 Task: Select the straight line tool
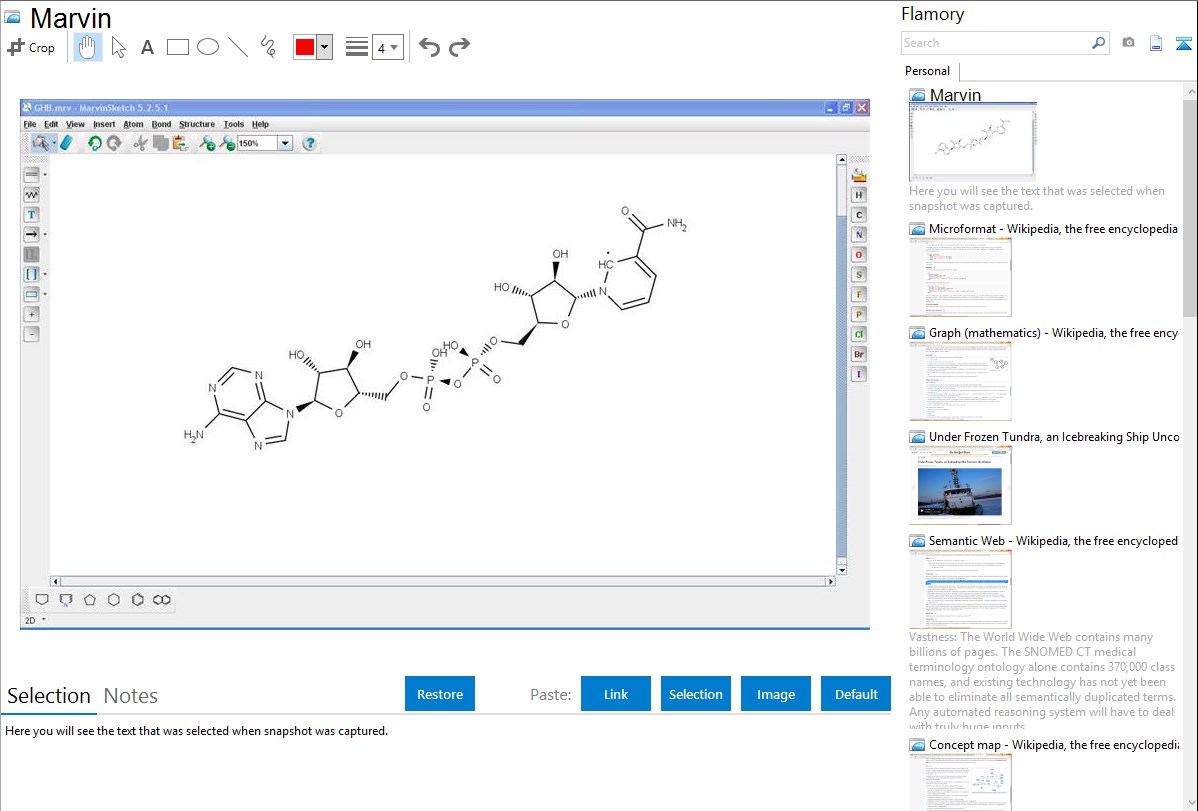[238, 47]
